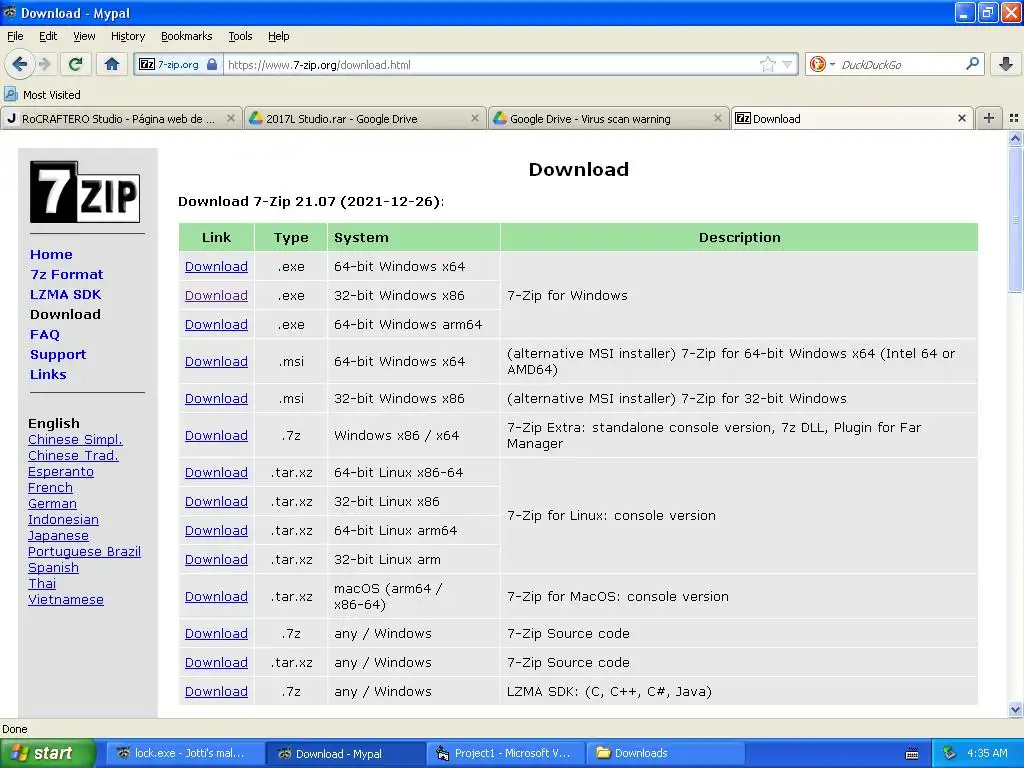
Task: Switch to Downloads folder taskbar window
Action: (x=665, y=754)
